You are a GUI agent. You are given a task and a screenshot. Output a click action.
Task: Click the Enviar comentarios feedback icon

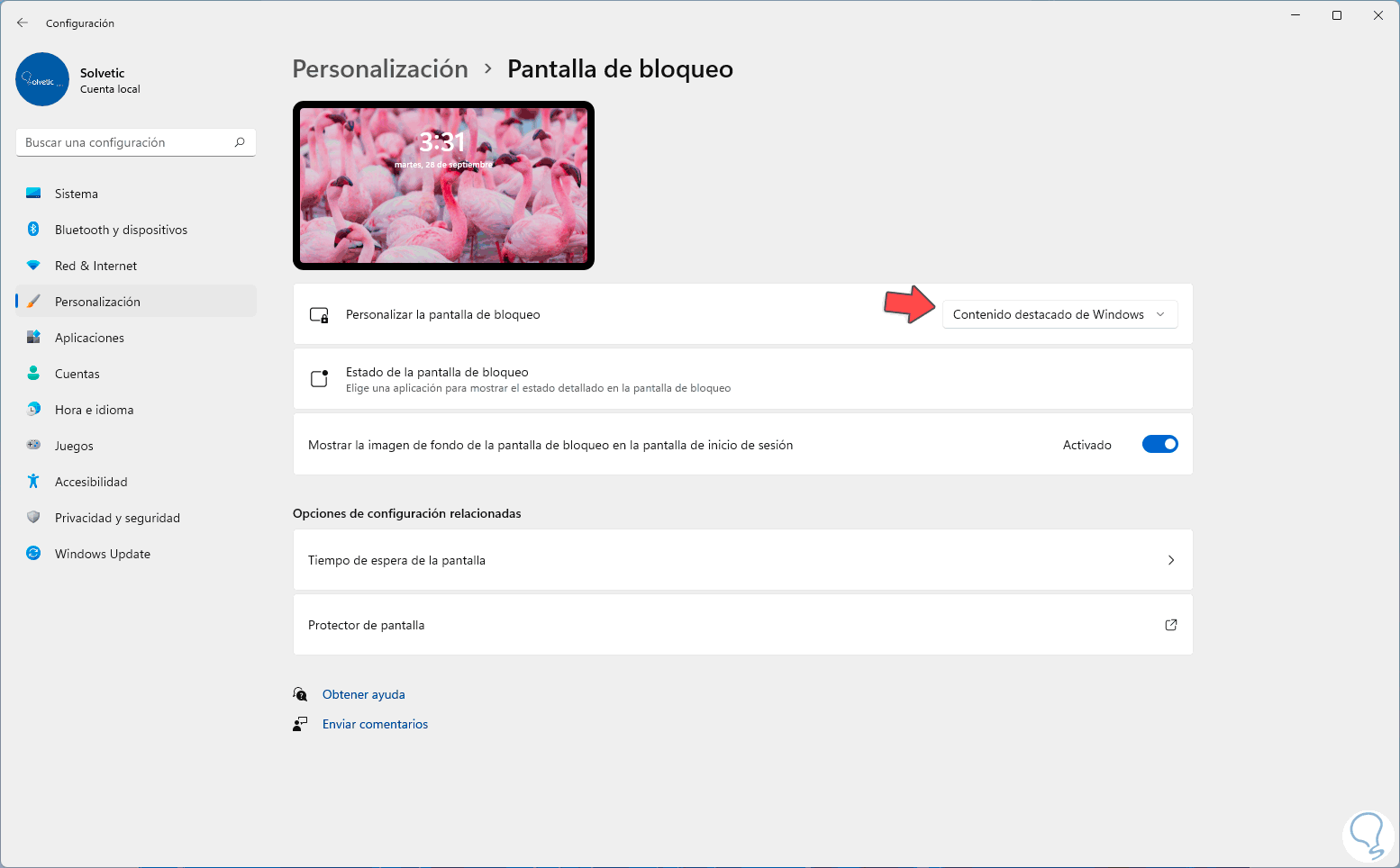(x=300, y=724)
